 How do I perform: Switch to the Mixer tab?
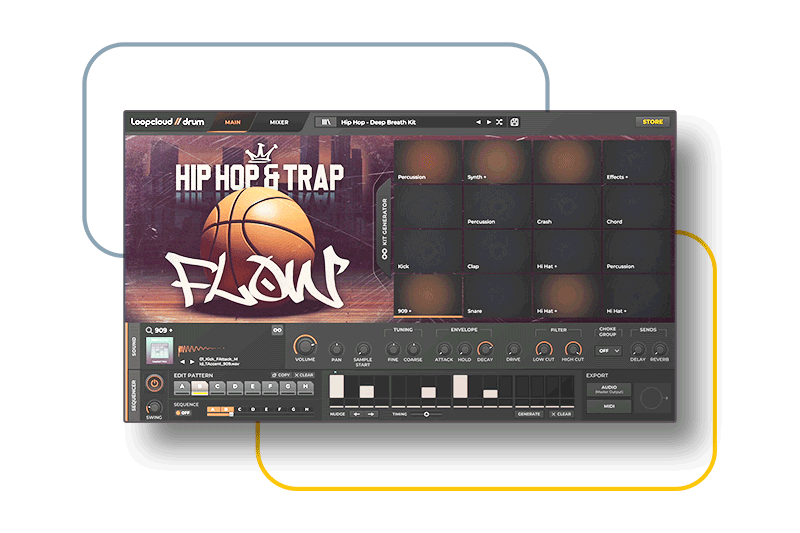(x=279, y=122)
